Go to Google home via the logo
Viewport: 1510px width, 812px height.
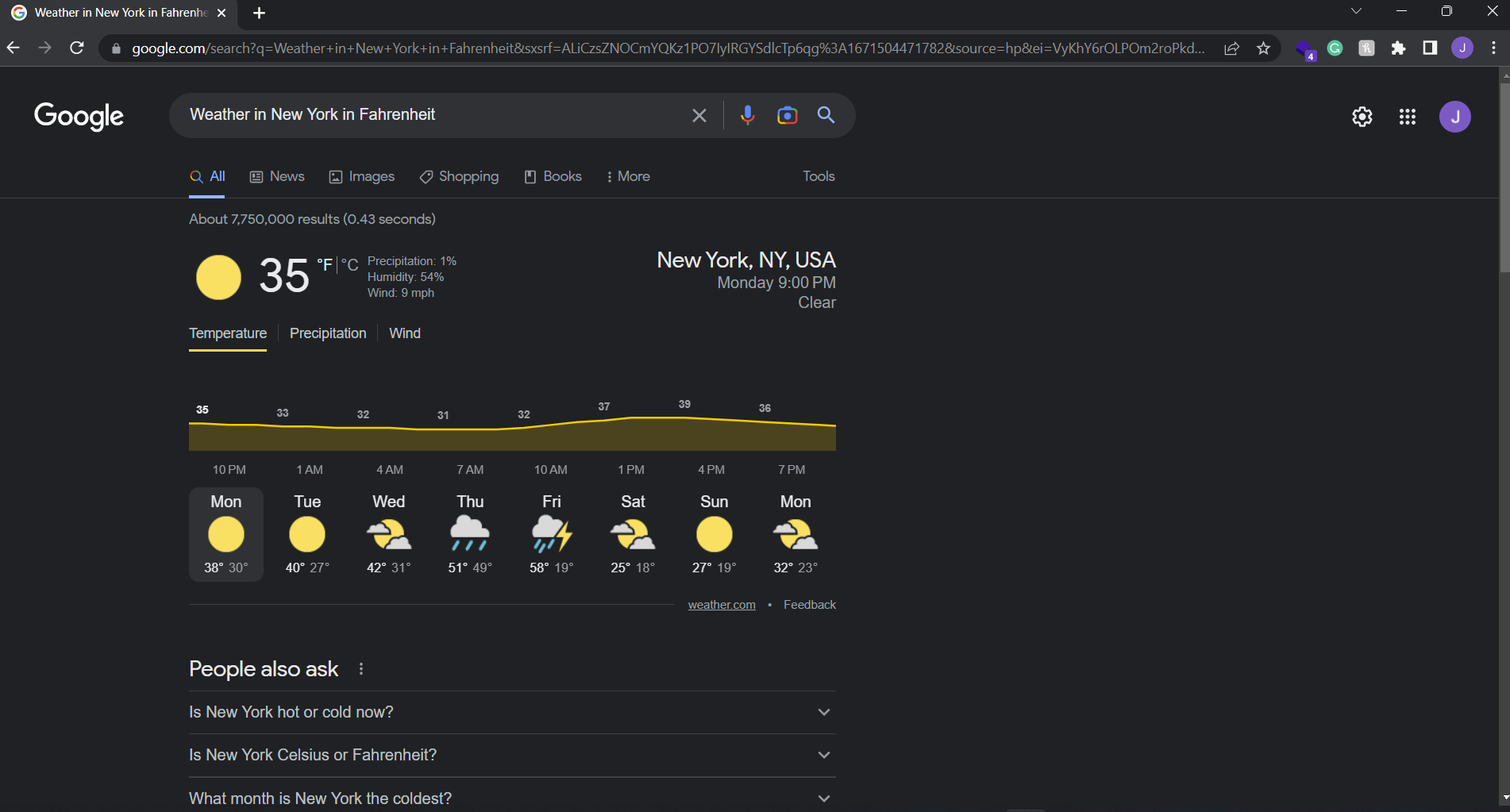79,116
